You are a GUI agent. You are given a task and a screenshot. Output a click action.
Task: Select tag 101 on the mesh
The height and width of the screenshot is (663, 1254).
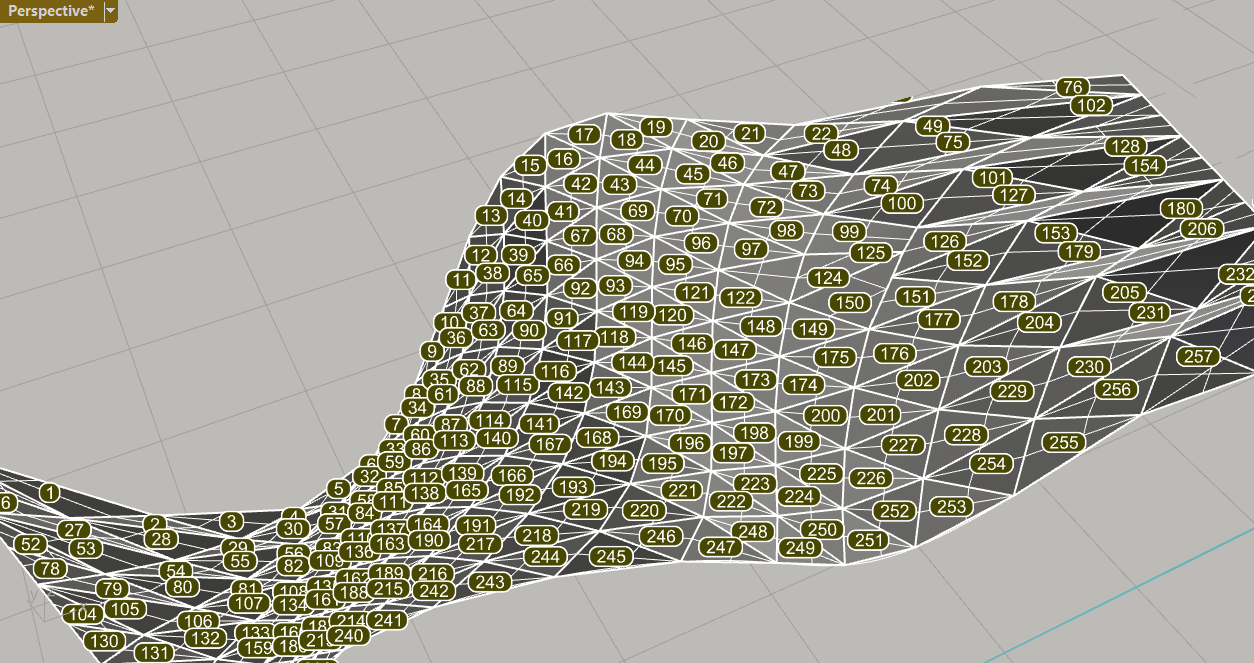click(992, 177)
